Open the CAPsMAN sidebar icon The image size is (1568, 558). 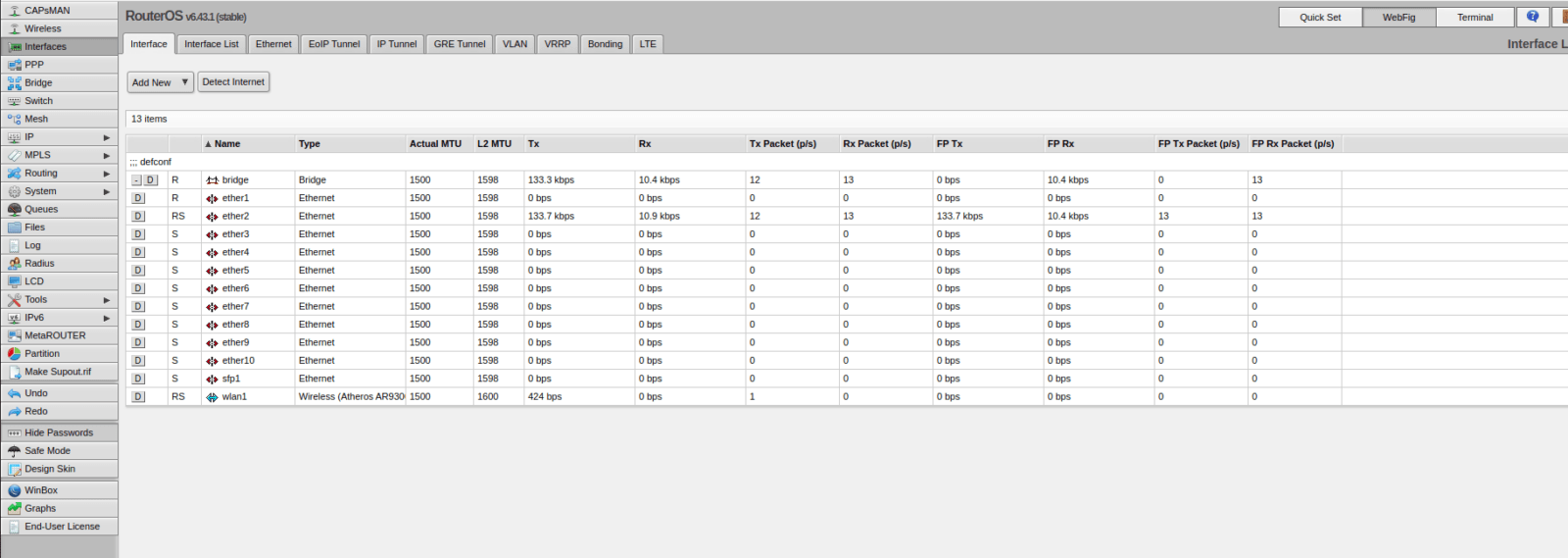click(x=14, y=10)
